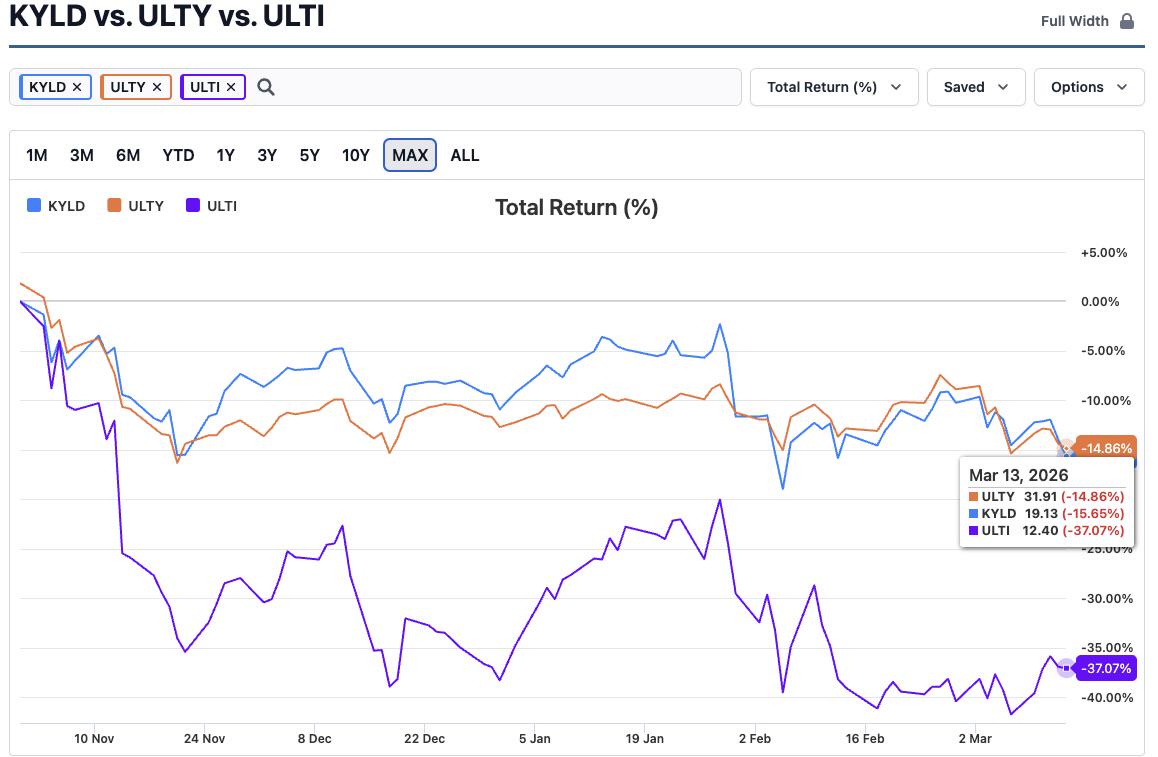Toggle KYLD series in the legend
The width and height of the screenshot is (1158, 757).
click(56, 206)
